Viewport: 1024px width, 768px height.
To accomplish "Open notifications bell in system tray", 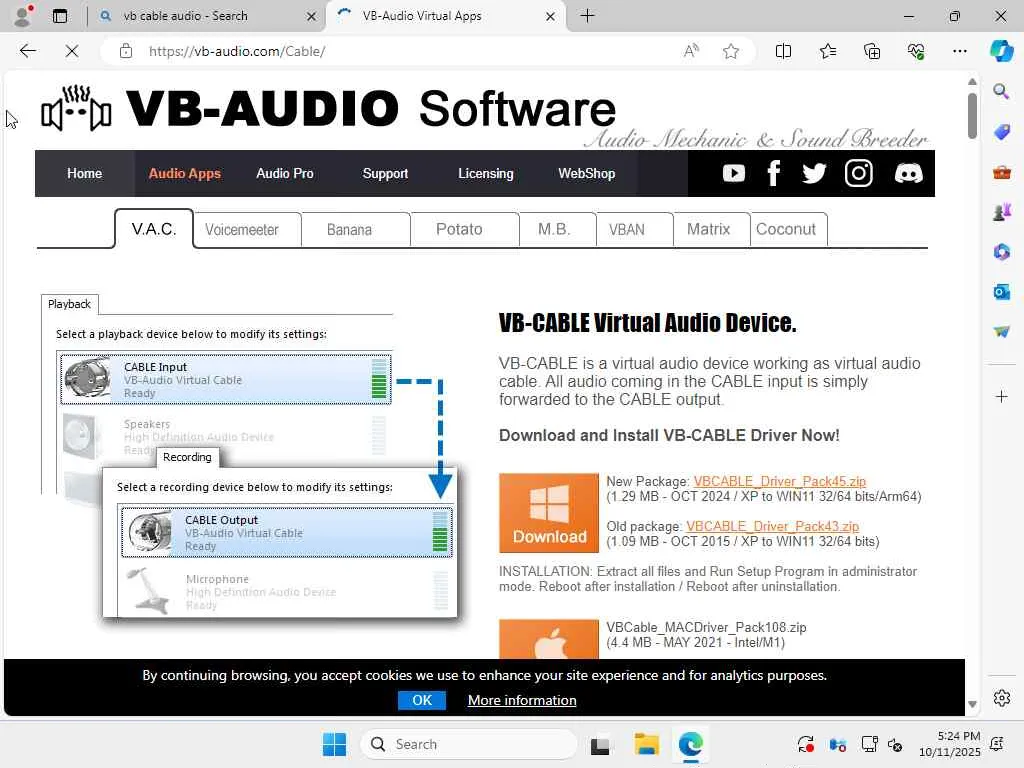I will (997, 744).
